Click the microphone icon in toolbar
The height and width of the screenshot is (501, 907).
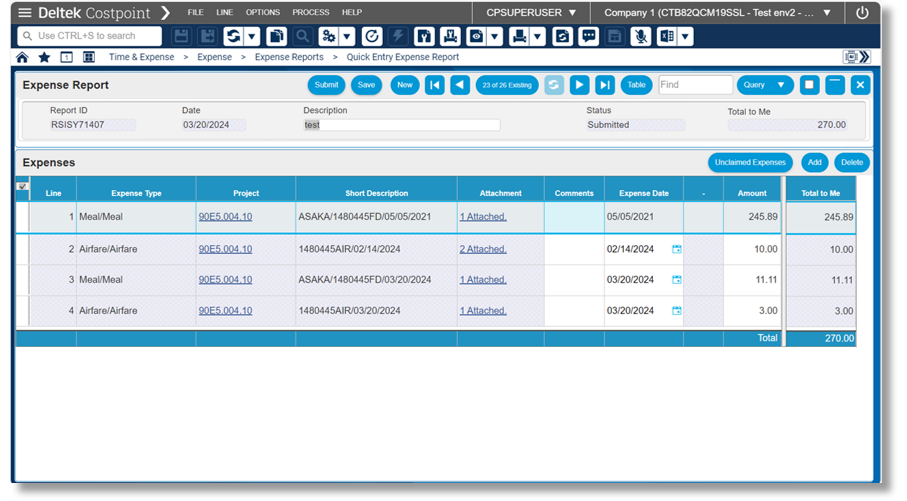click(640, 36)
